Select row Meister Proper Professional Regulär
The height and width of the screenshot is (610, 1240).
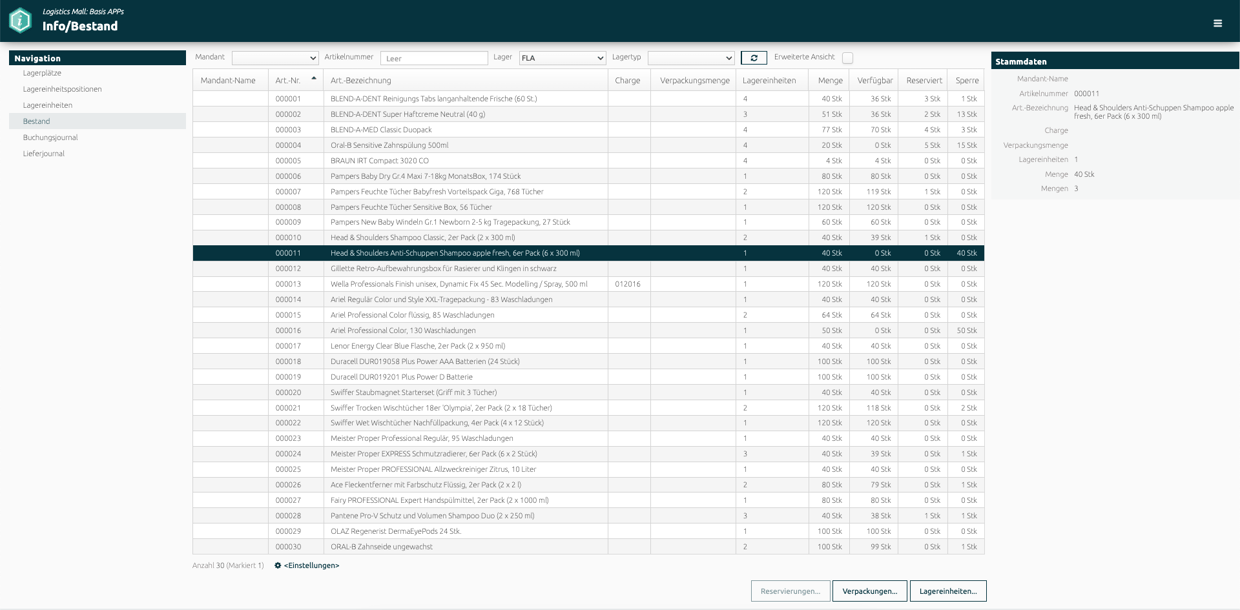[588, 438]
